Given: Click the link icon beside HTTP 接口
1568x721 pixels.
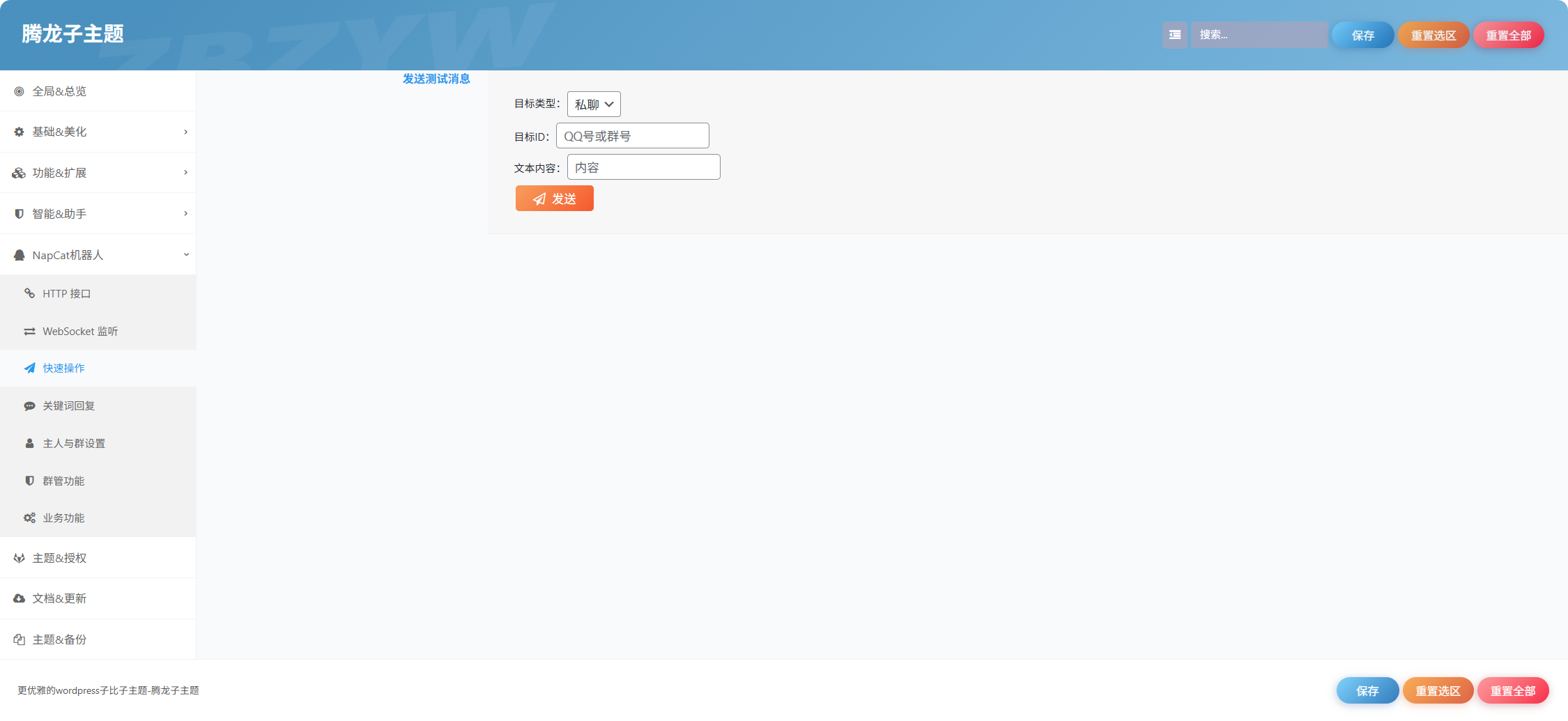Looking at the screenshot, I should 29,293.
